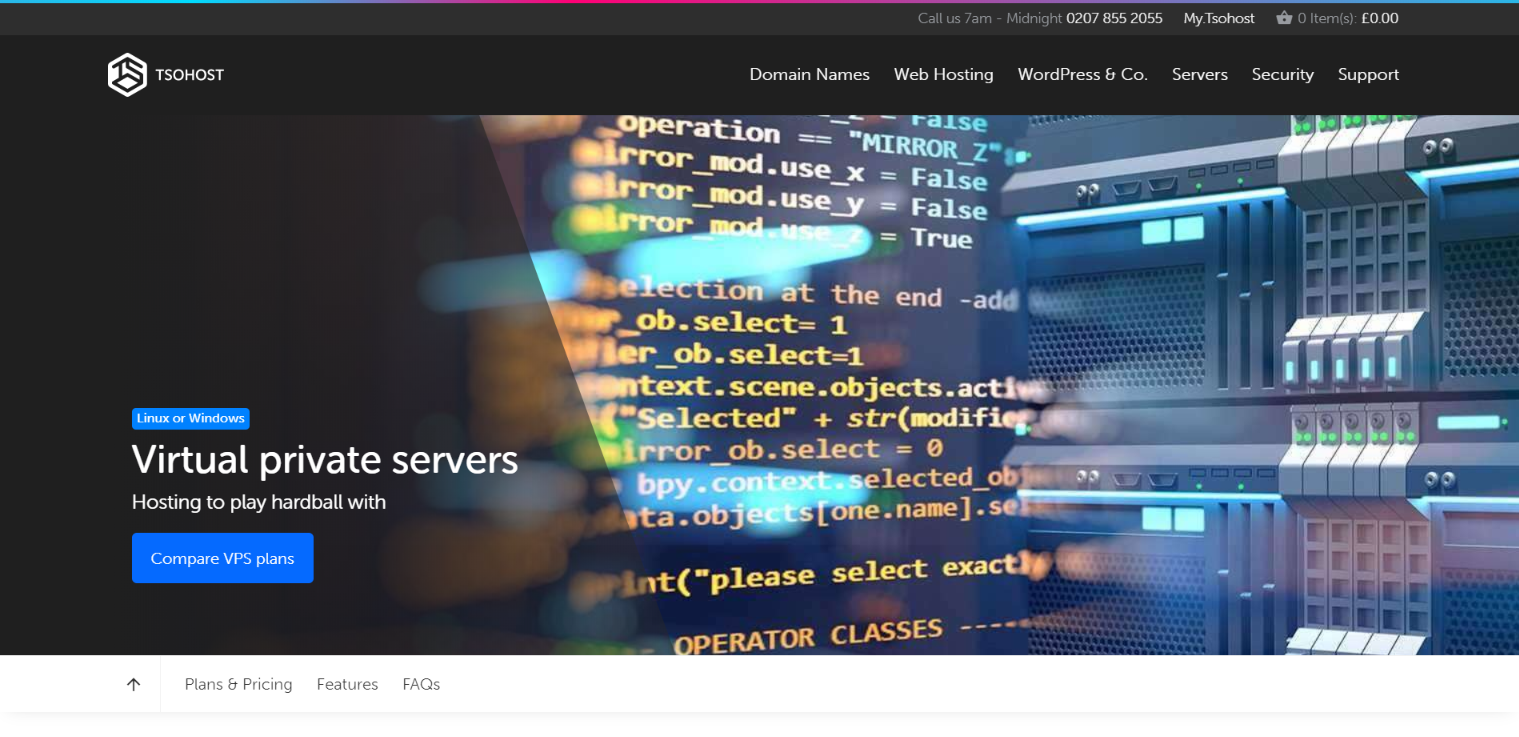Viewport: 1519px width, 737px height.
Task: Expand the Servers navigation menu
Action: pos(1199,75)
